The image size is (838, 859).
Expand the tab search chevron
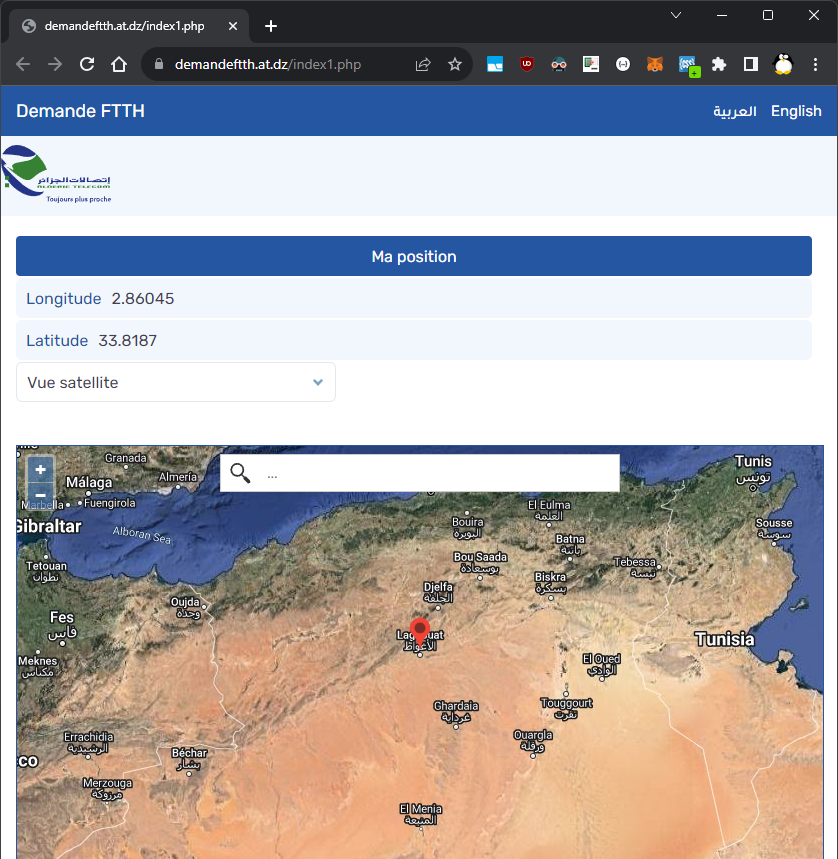pos(676,15)
